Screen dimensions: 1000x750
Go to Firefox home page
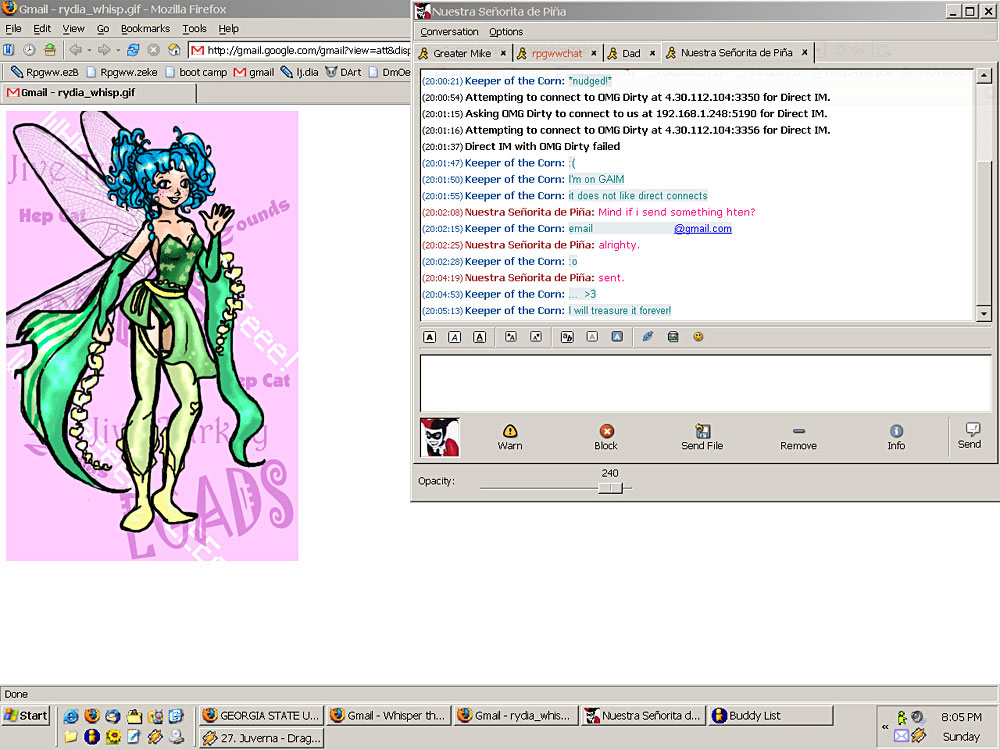[x=174, y=50]
